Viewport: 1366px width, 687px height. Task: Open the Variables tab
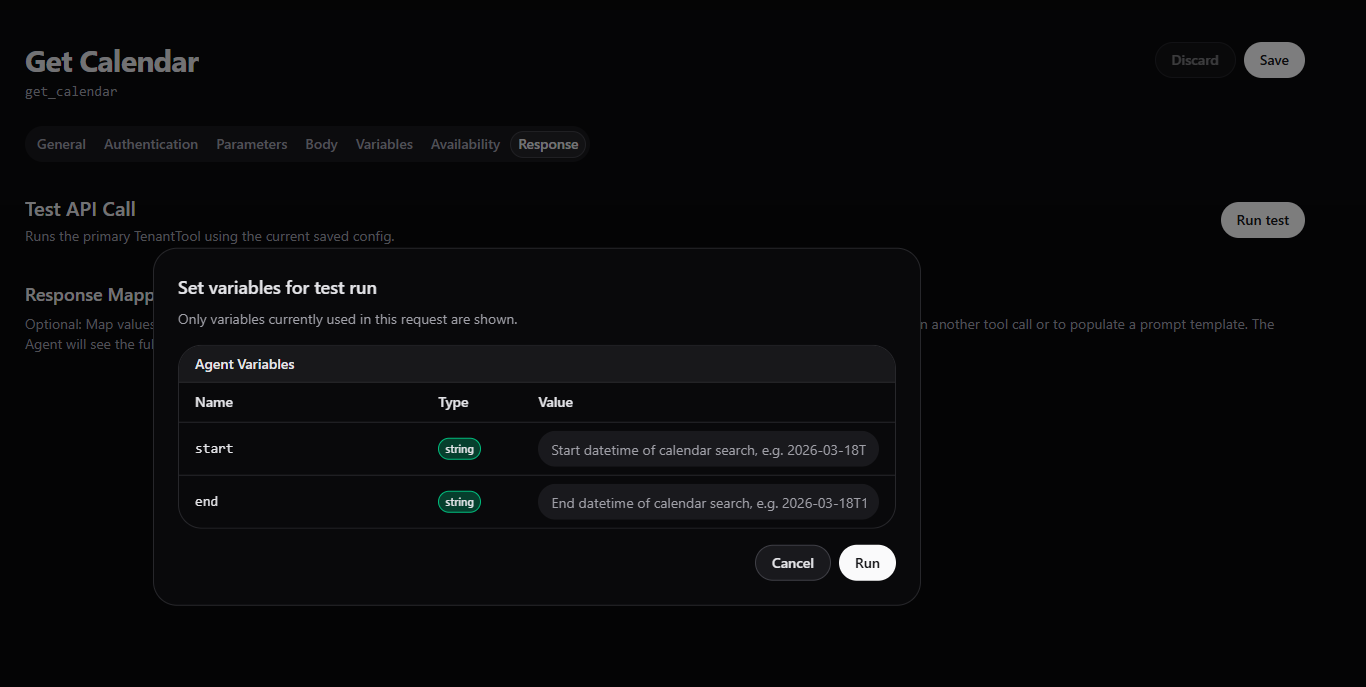tap(384, 144)
